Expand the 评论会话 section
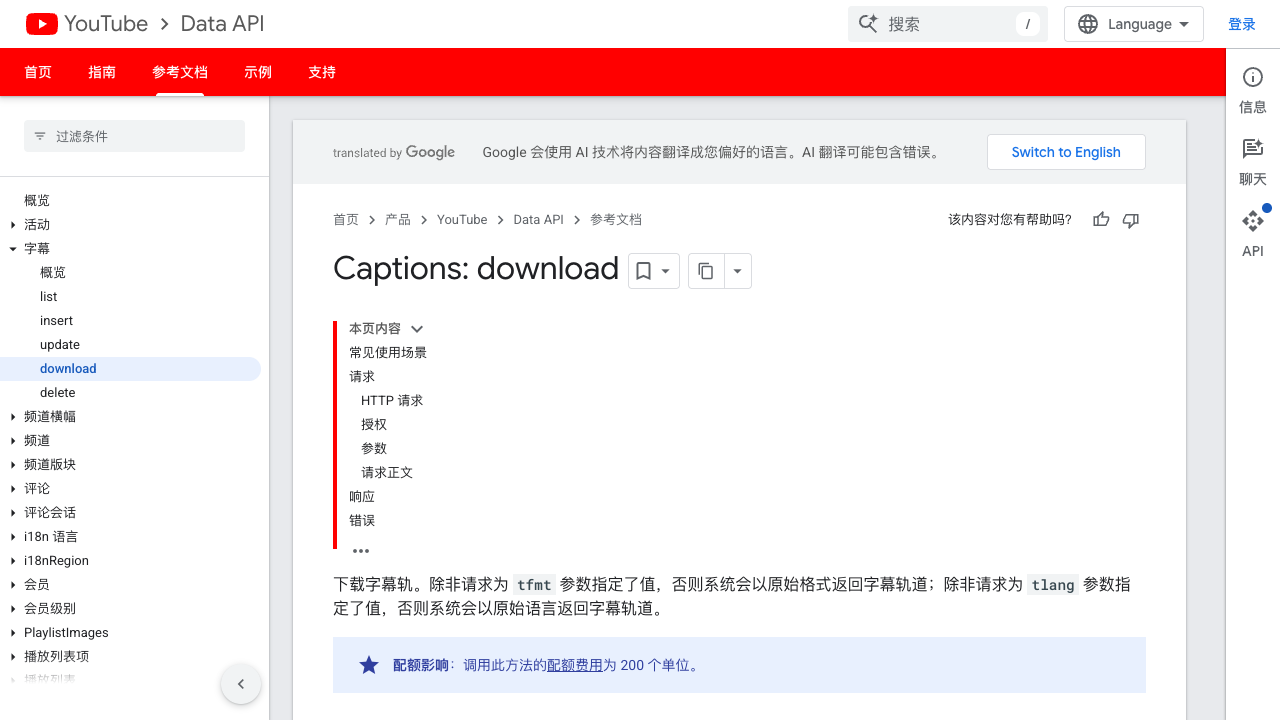Image resolution: width=1280 pixels, height=720 pixels. coord(13,513)
